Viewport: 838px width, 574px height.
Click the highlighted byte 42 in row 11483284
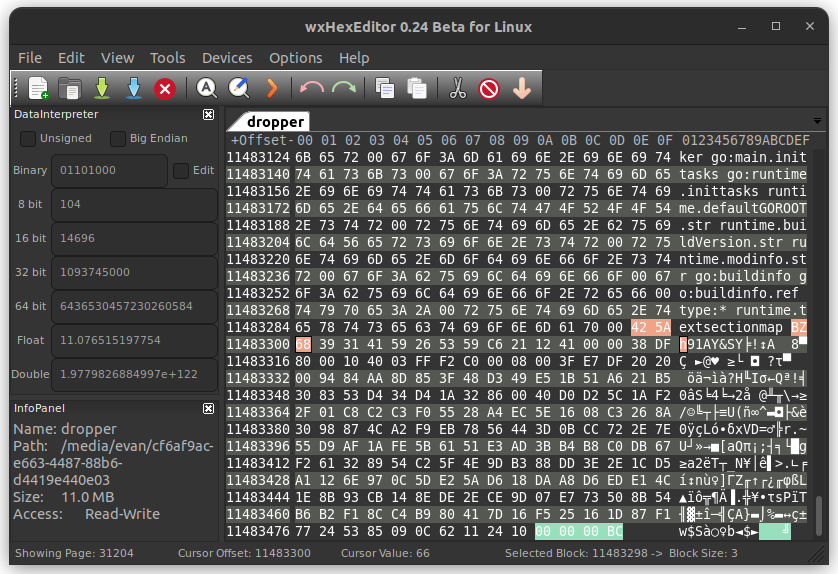(639, 327)
